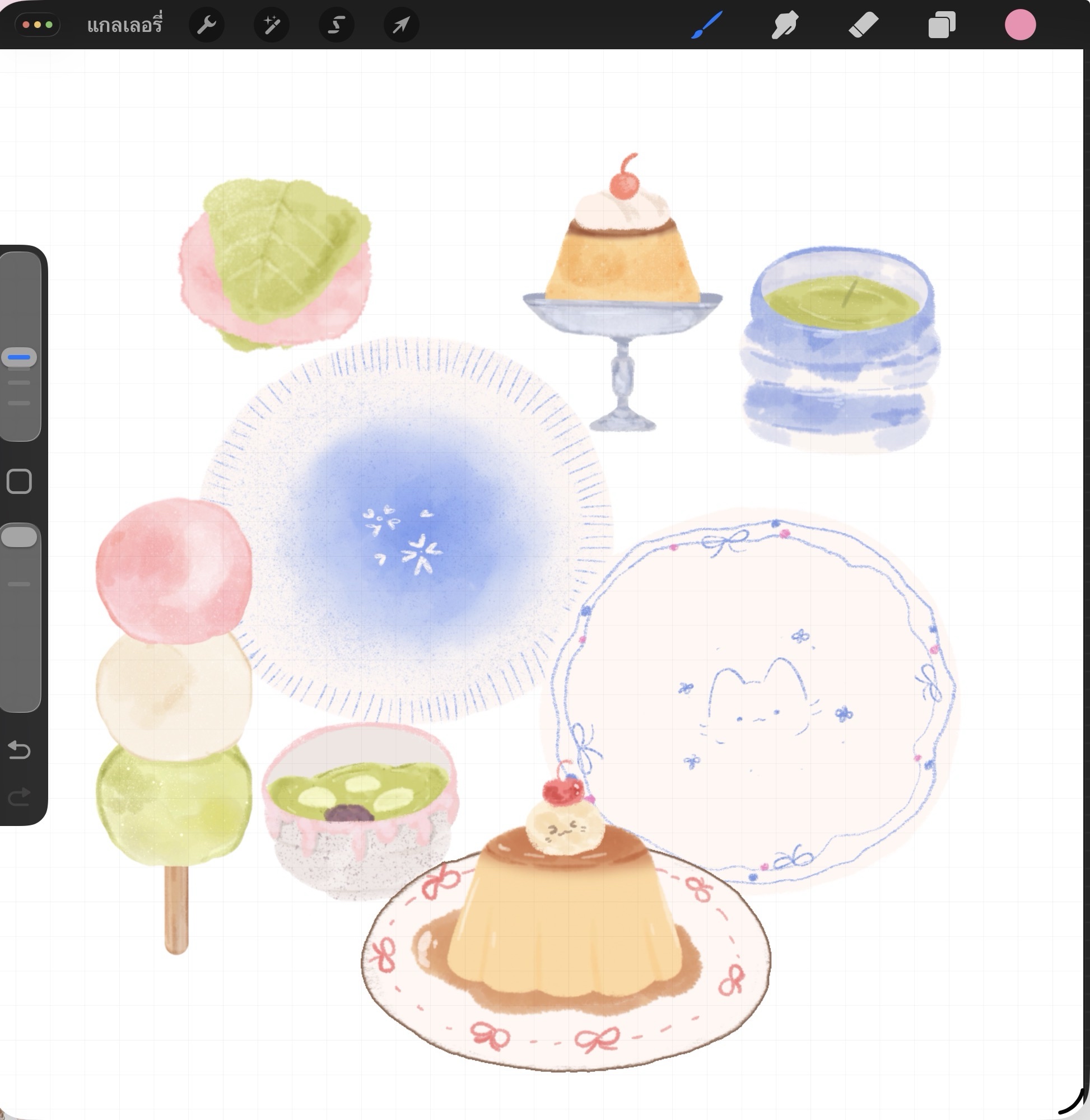Select the Paint brush tool
This screenshot has height=1120, width=1090.
(x=707, y=25)
